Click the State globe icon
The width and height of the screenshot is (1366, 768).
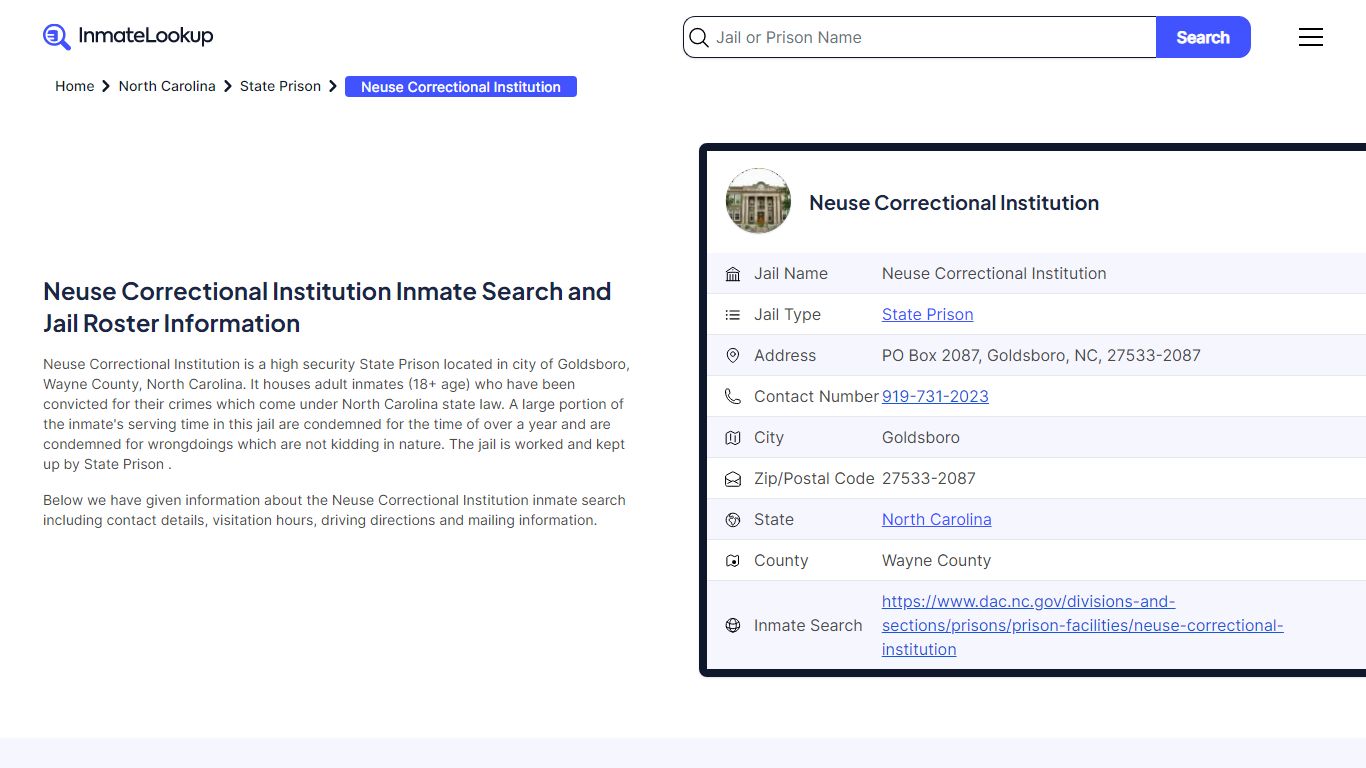pos(733,520)
